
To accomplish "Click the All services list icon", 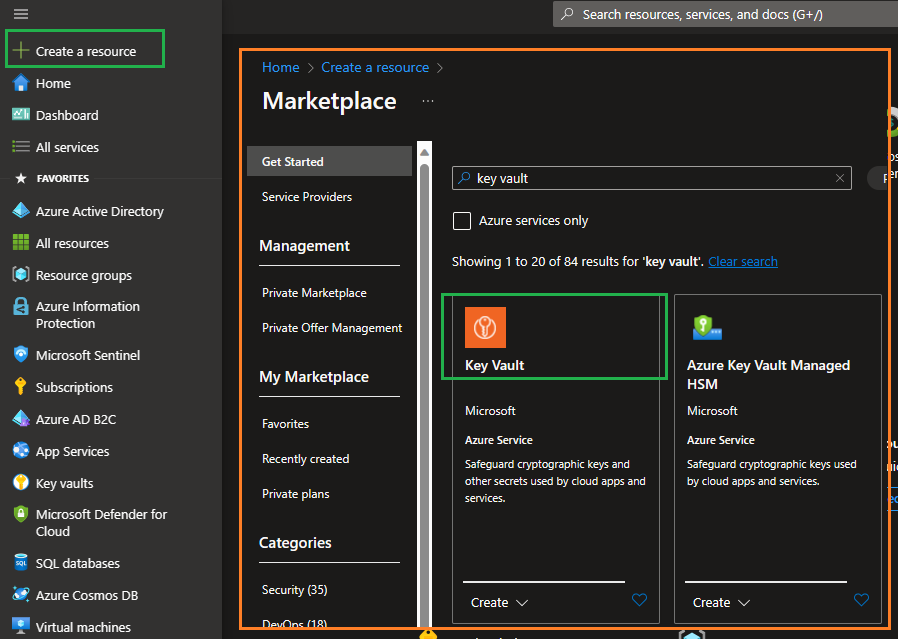I will (x=21, y=147).
